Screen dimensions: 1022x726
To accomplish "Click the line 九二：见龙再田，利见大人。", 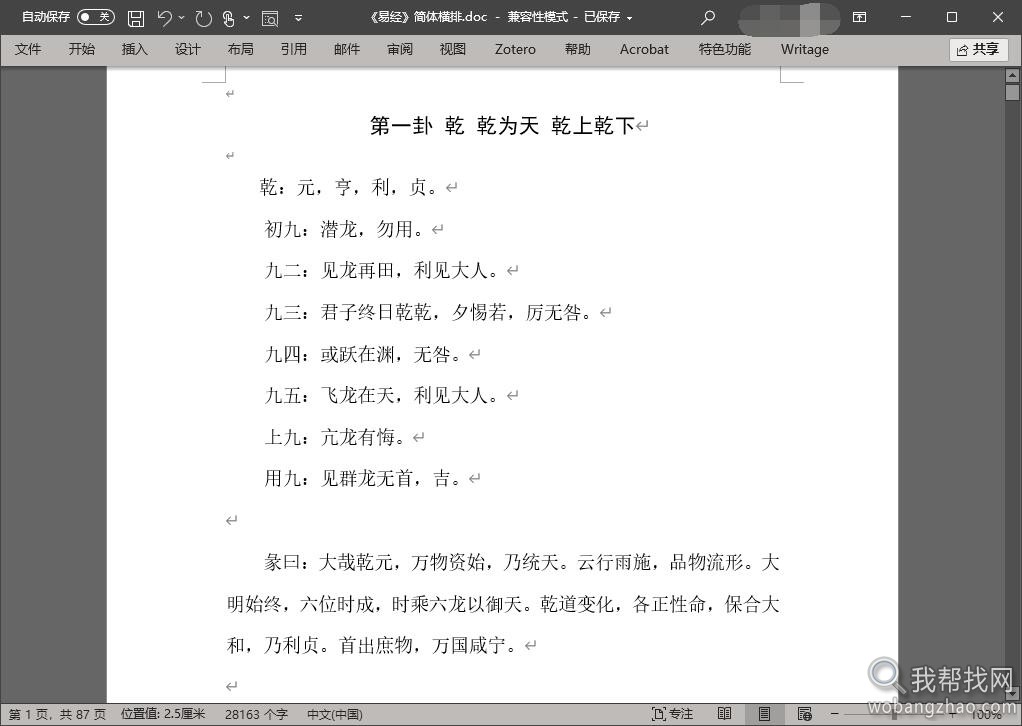I will (x=382, y=270).
